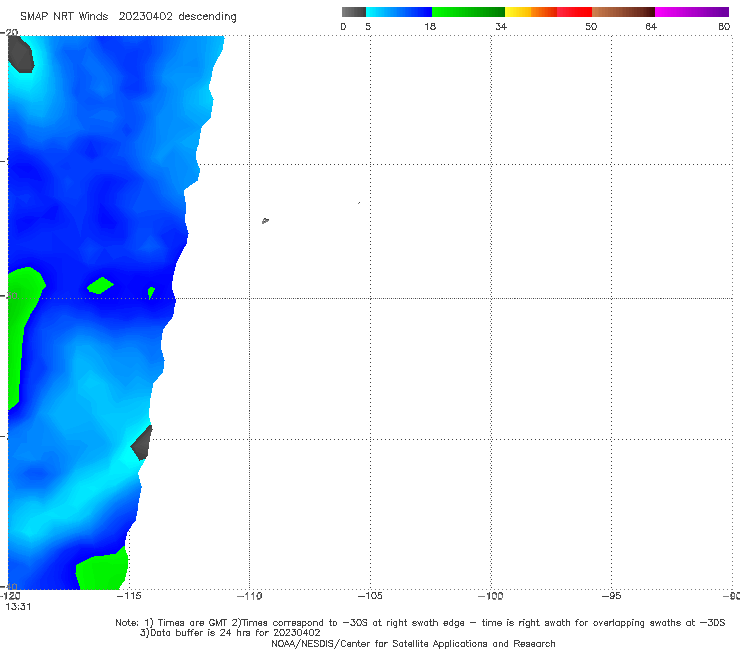Click the gray patch on the swath's right edge

pyautogui.click(x=142, y=443)
